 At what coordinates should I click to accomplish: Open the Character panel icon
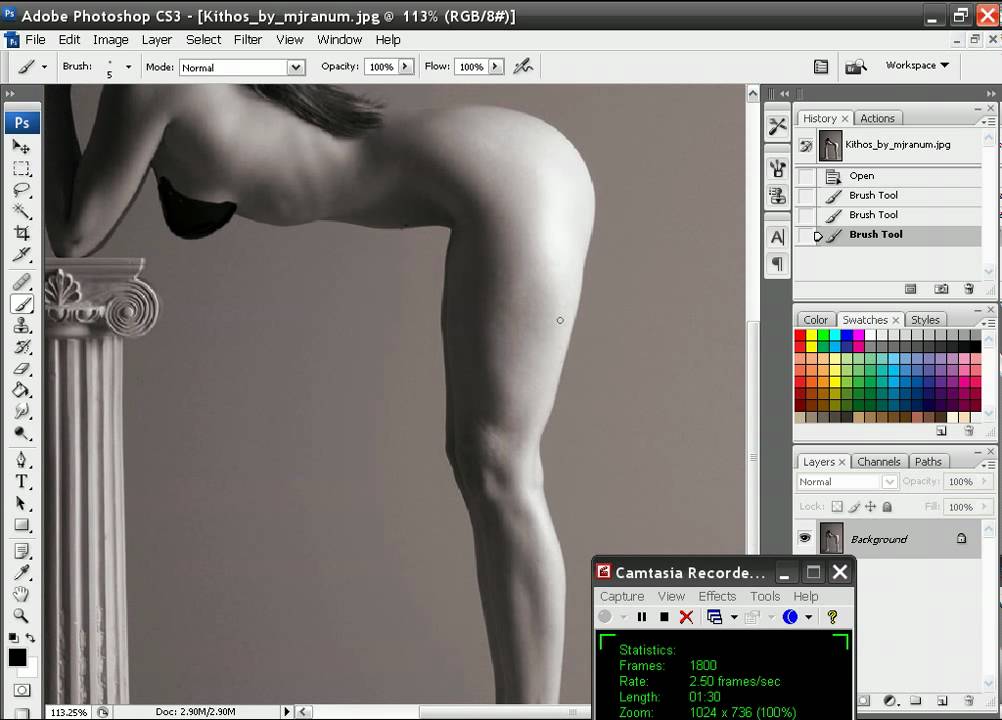point(778,237)
